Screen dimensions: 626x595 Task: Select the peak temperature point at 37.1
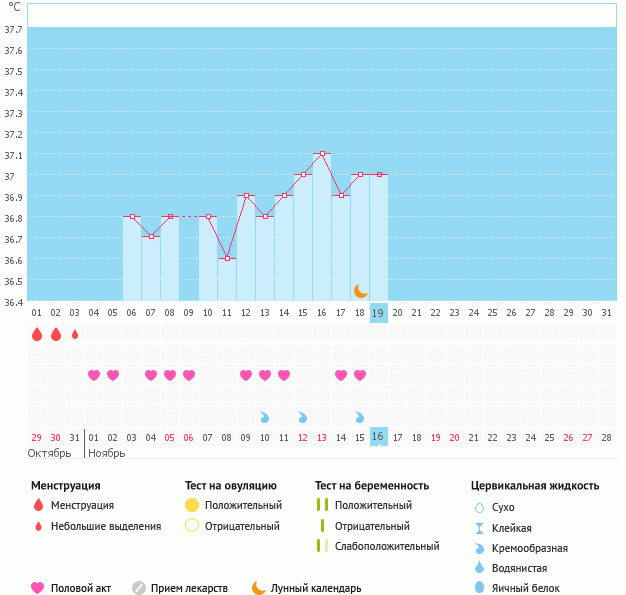tap(322, 154)
